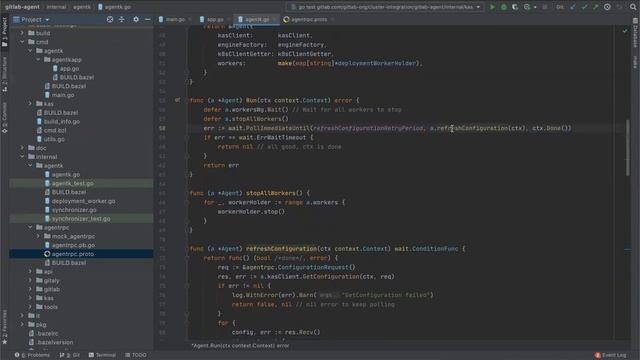Open the Favorites tool window stripe button
The height and width of the screenshot is (360, 640).
coord(4,327)
